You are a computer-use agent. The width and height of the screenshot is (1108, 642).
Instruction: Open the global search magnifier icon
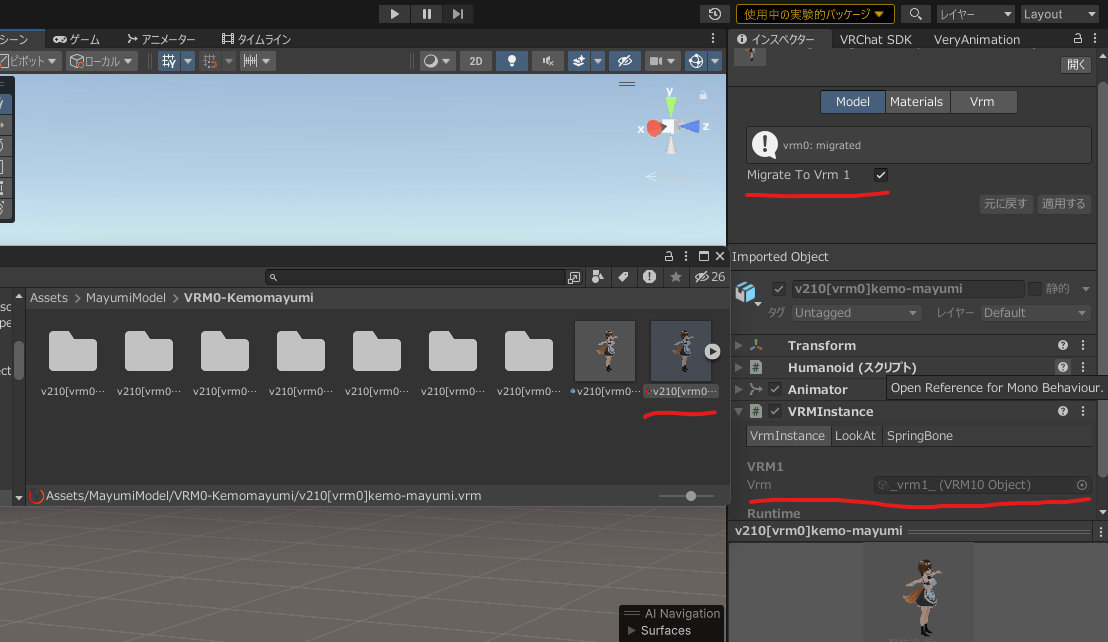[915, 14]
